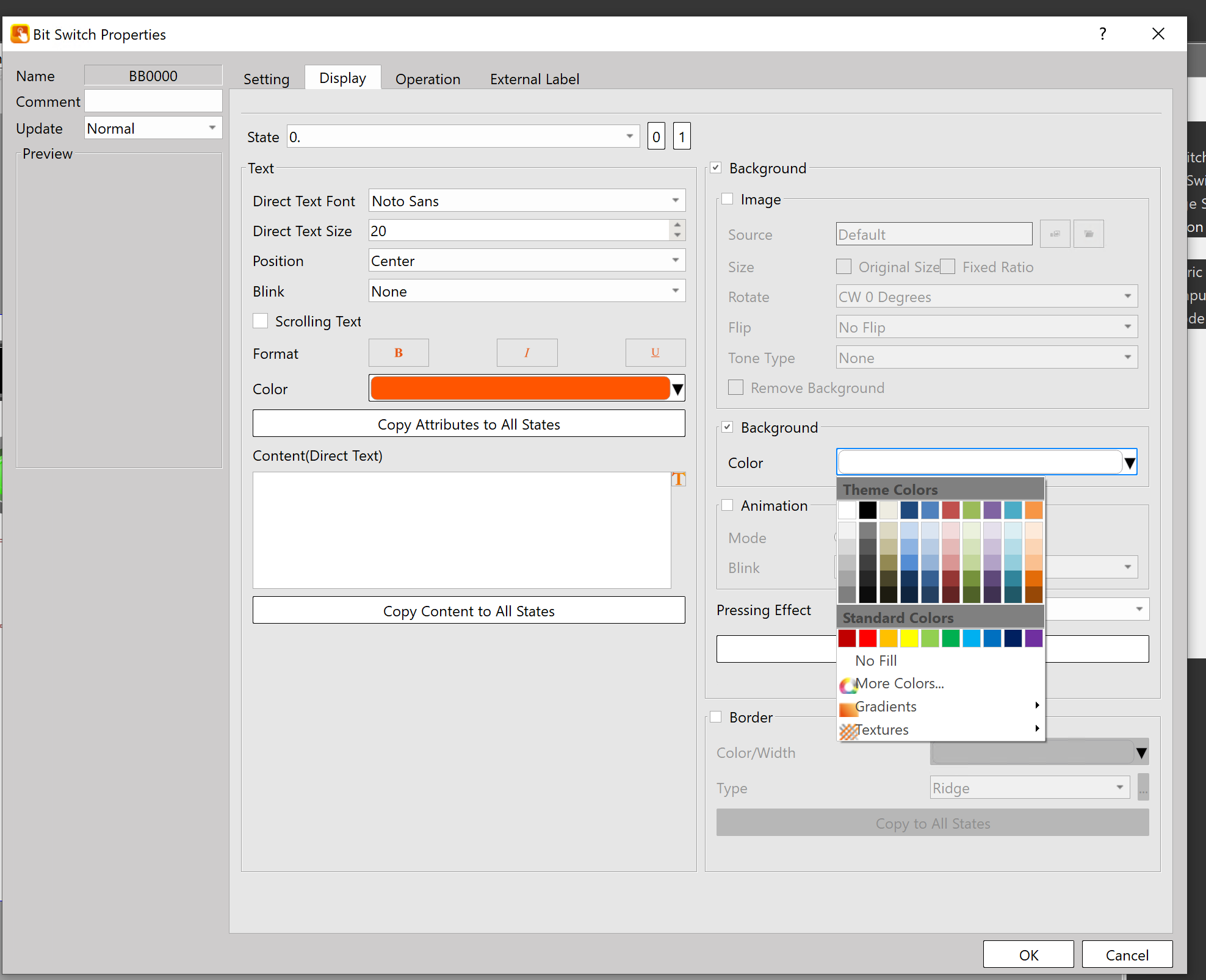Pick bright red in Standard Colors
1206x980 pixels.
[867, 638]
